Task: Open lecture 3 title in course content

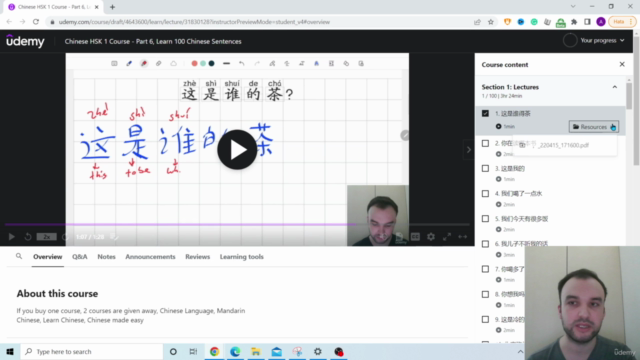Action: click(510, 169)
